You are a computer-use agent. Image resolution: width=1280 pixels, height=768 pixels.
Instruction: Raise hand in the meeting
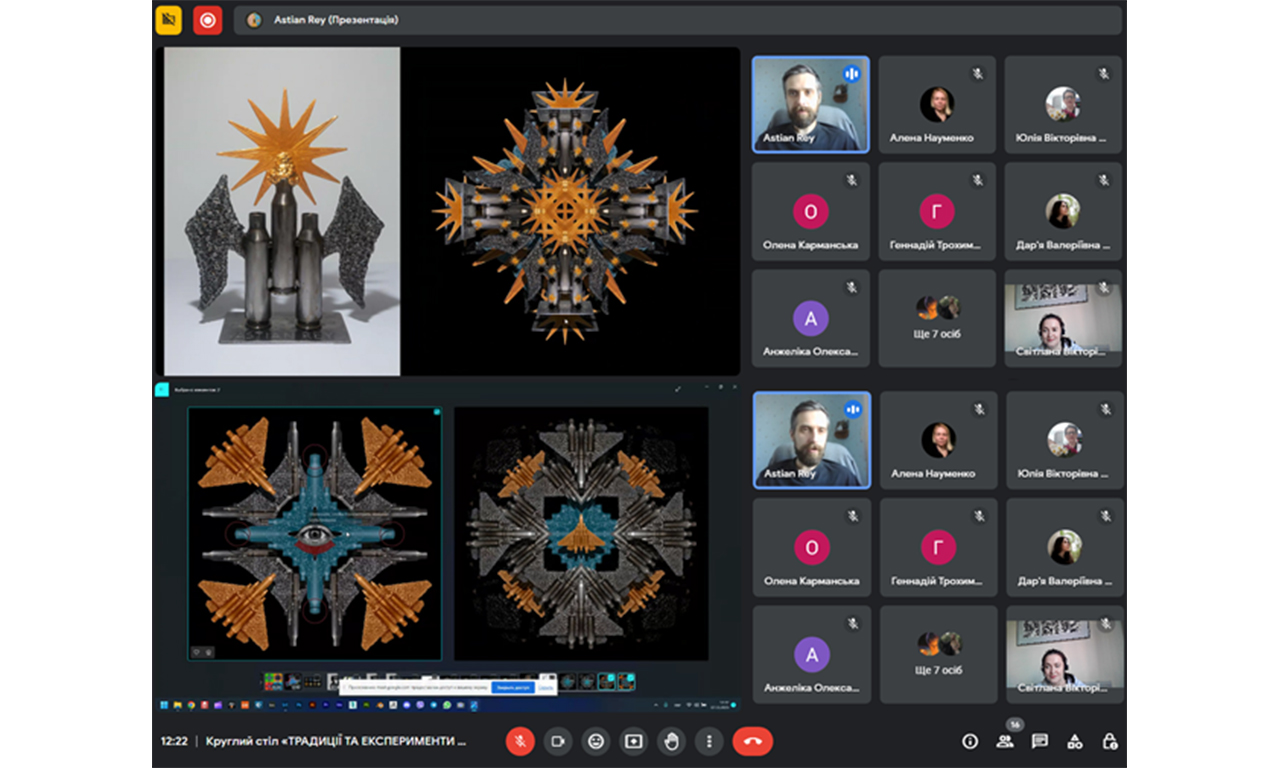pyautogui.click(x=671, y=741)
